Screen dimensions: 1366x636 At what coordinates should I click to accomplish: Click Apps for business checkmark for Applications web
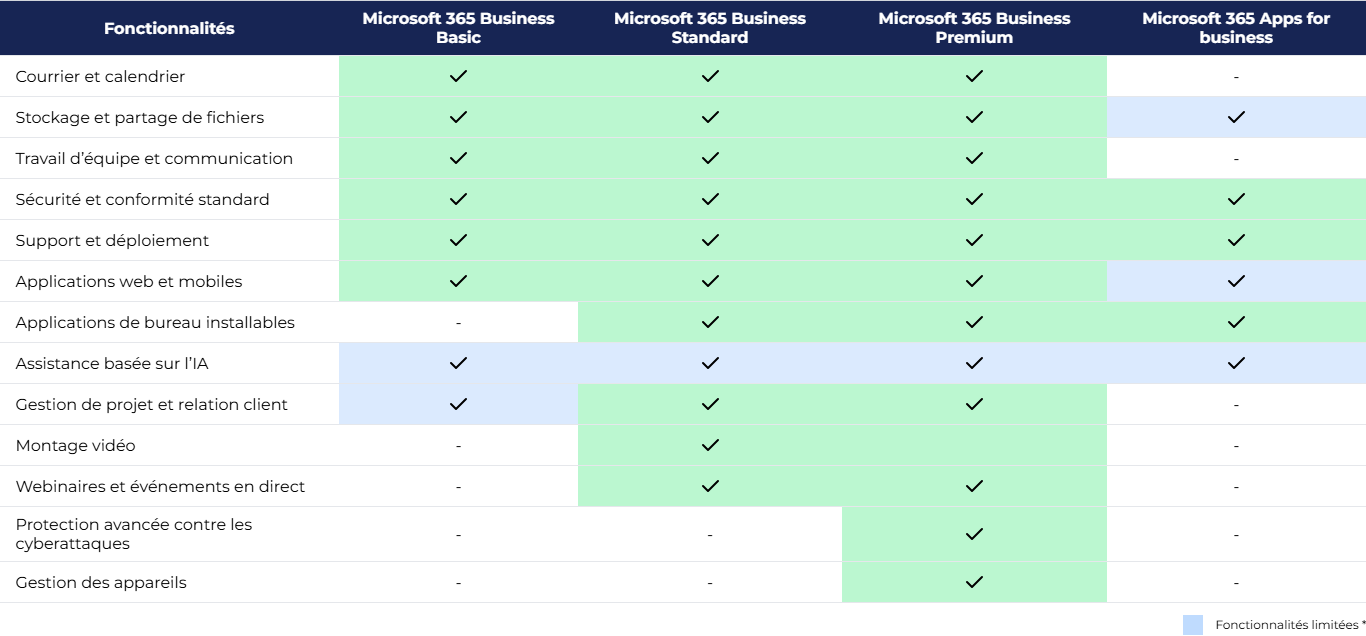(x=1236, y=281)
